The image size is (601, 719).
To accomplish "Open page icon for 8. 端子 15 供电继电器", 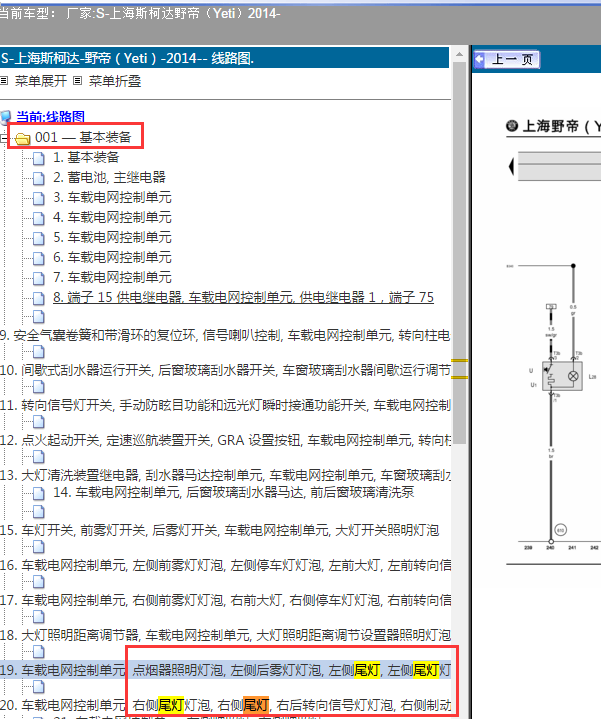I will coord(39,298).
